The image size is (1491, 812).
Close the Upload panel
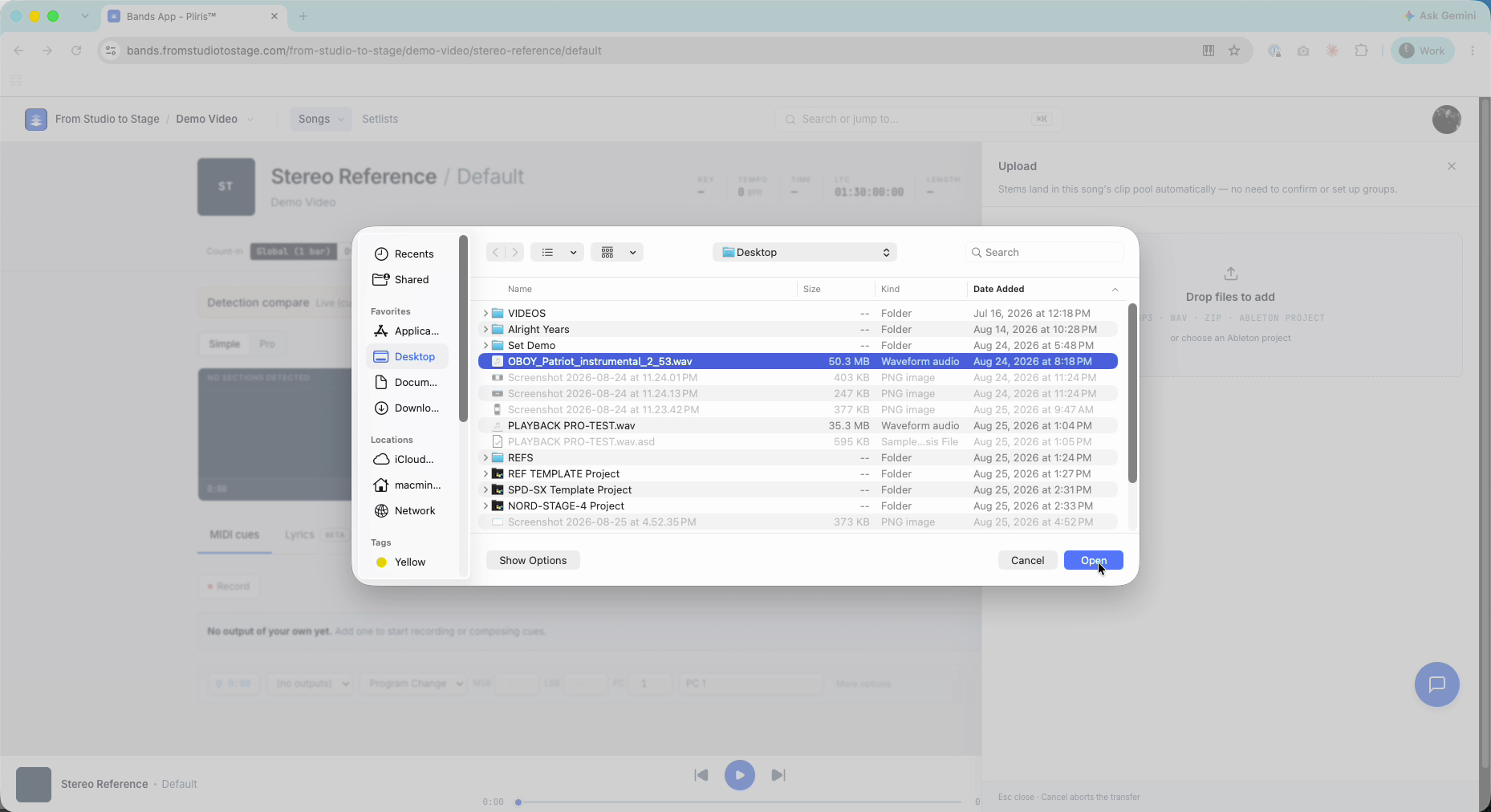click(1452, 166)
